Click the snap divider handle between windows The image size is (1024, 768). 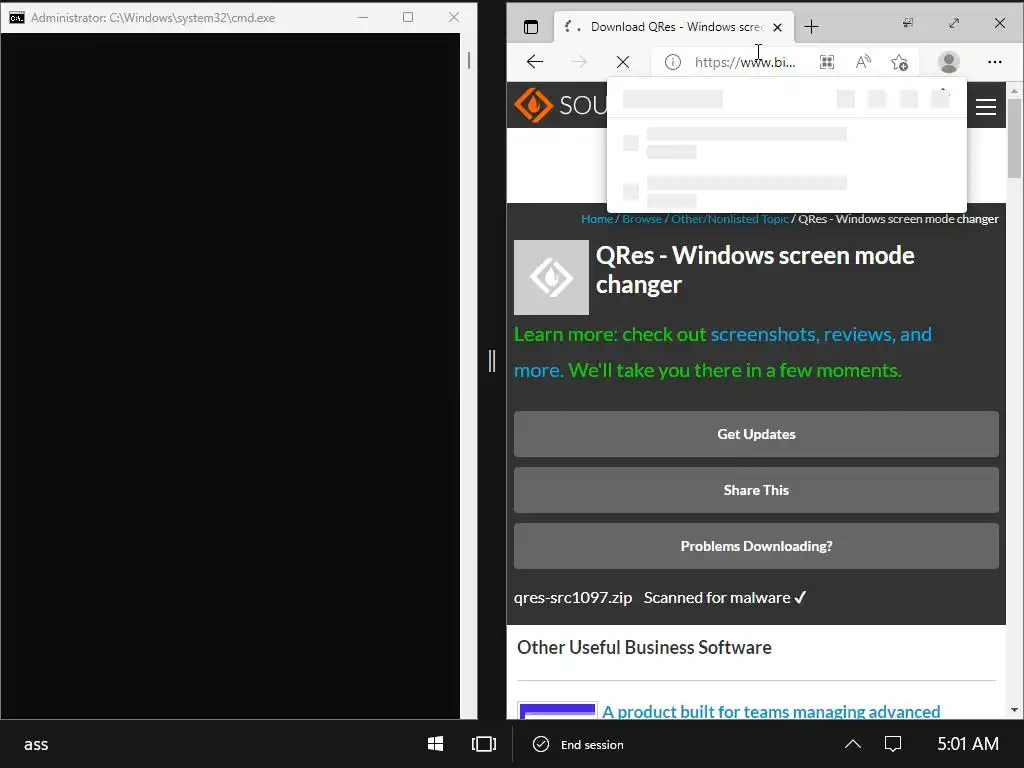coord(492,360)
